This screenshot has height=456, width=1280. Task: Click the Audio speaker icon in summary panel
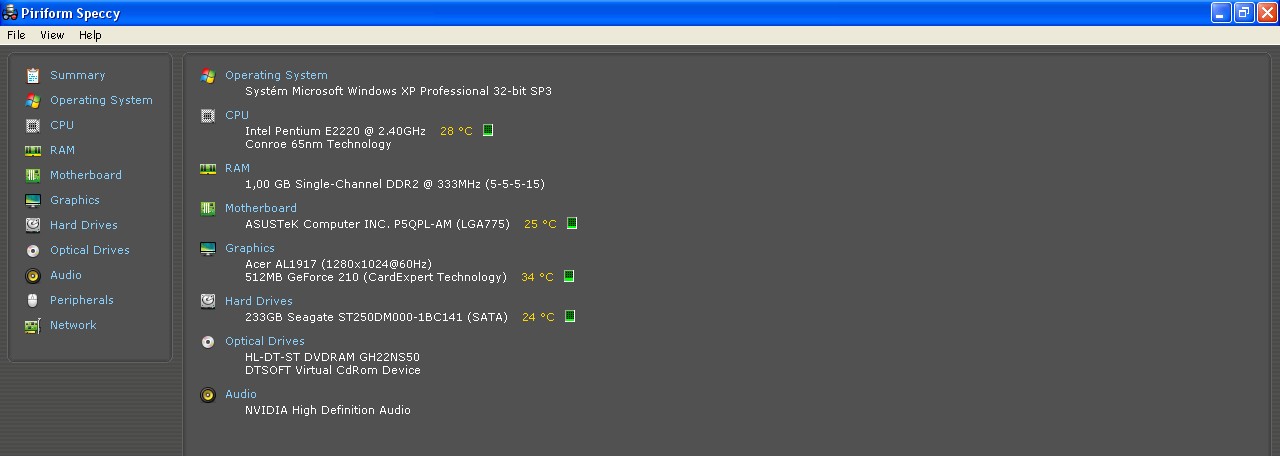coord(208,394)
